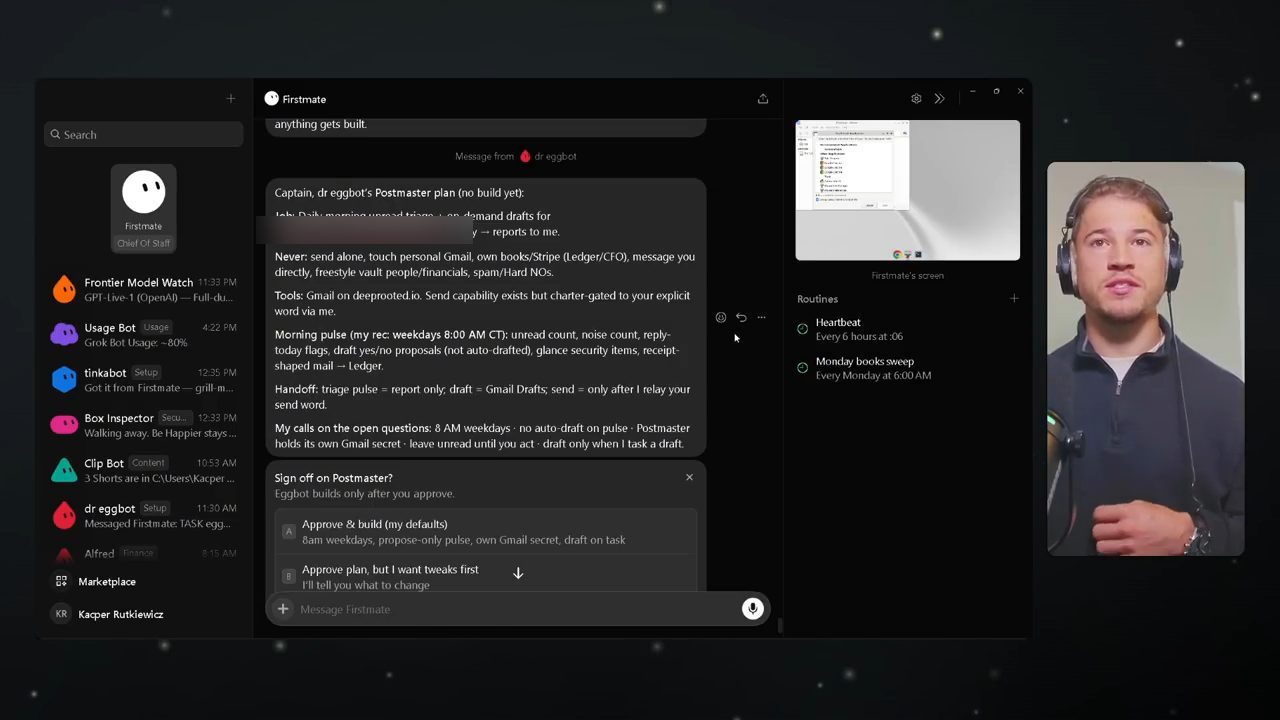Screen dimensions: 1280x720
Task: Choose Approve & build (my defaults) option
Action: (x=486, y=531)
